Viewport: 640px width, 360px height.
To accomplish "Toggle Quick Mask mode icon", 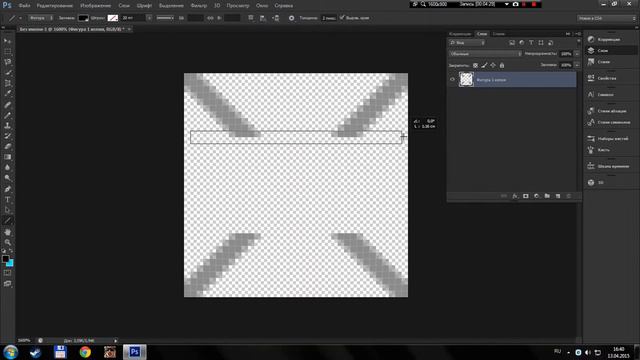I will 7,273.
